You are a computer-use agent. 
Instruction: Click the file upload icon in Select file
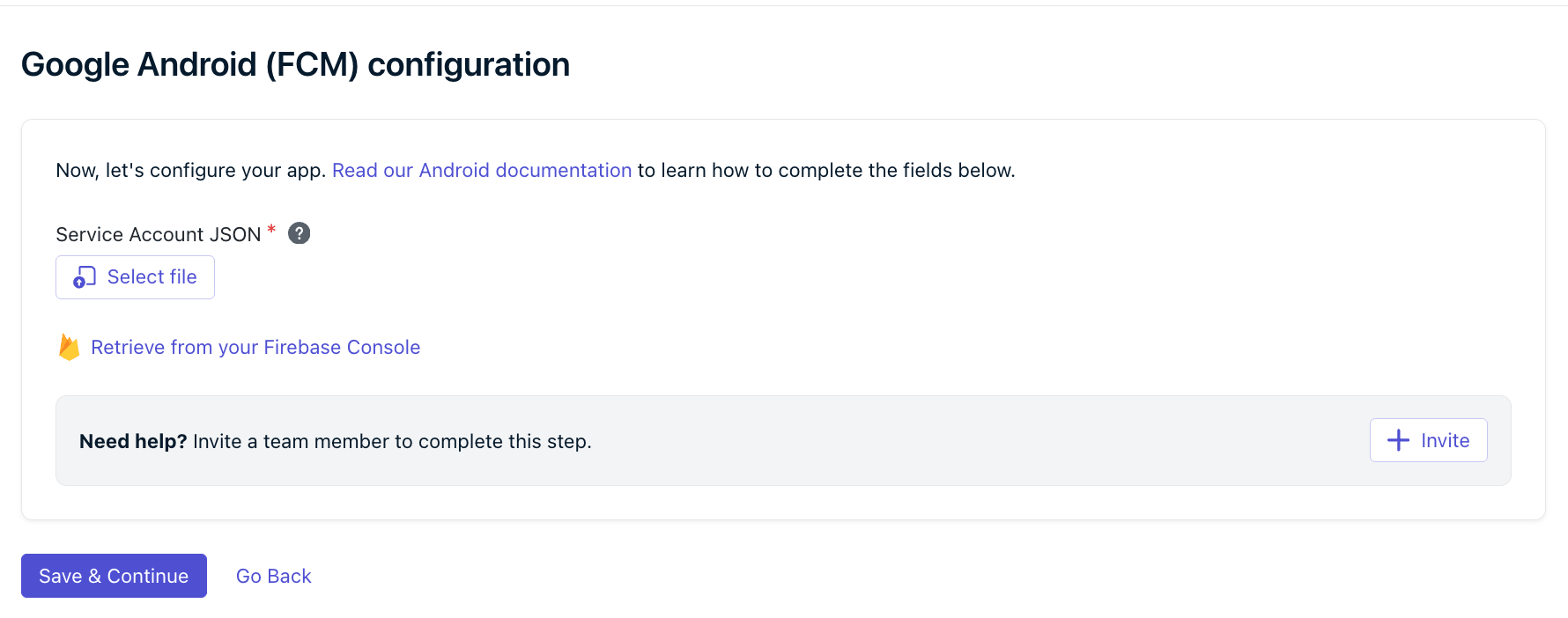pos(85,277)
